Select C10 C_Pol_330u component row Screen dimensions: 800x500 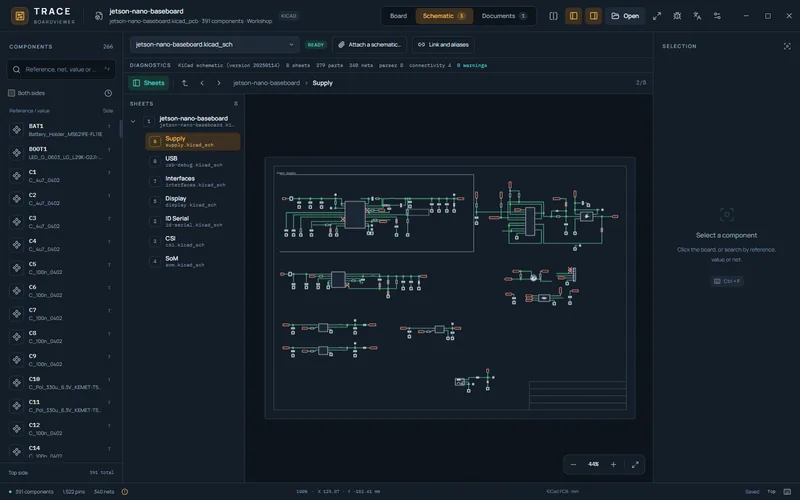(x=61, y=383)
